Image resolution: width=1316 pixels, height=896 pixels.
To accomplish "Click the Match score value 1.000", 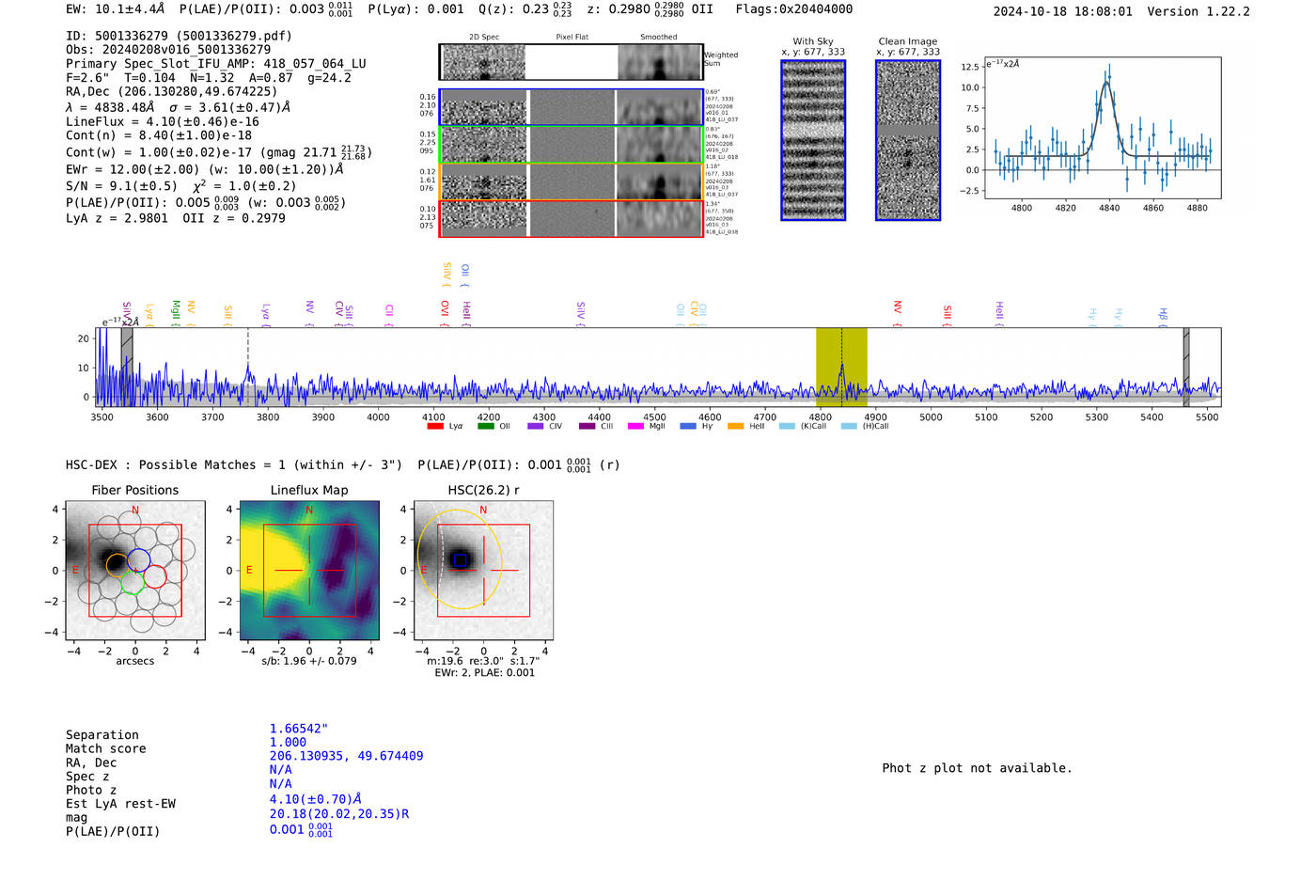I will point(288,742).
